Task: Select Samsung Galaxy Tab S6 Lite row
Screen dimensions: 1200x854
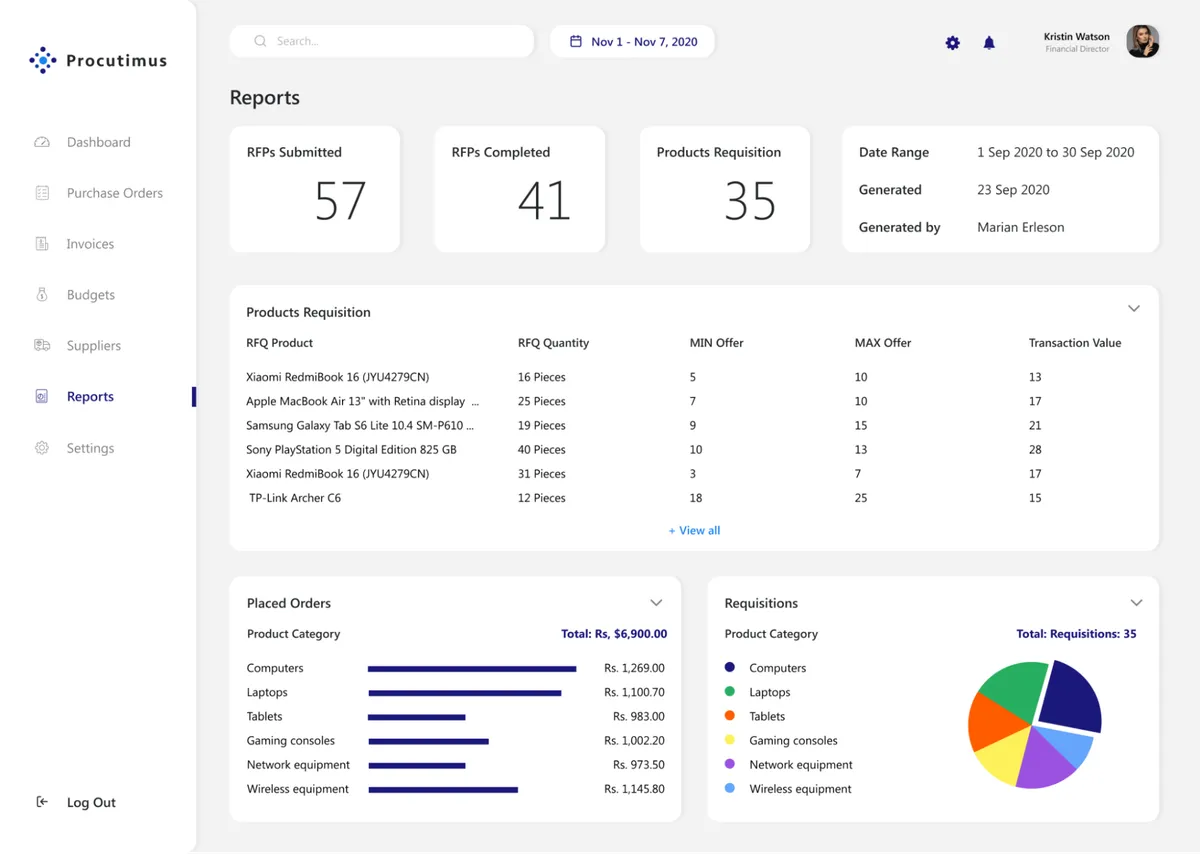Action: click(x=694, y=425)
